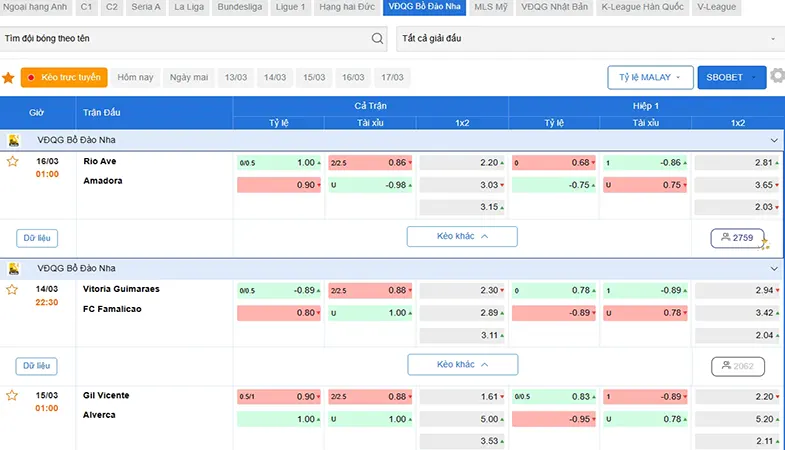Open the 2062 viewers badge

[x=737, y=366]
